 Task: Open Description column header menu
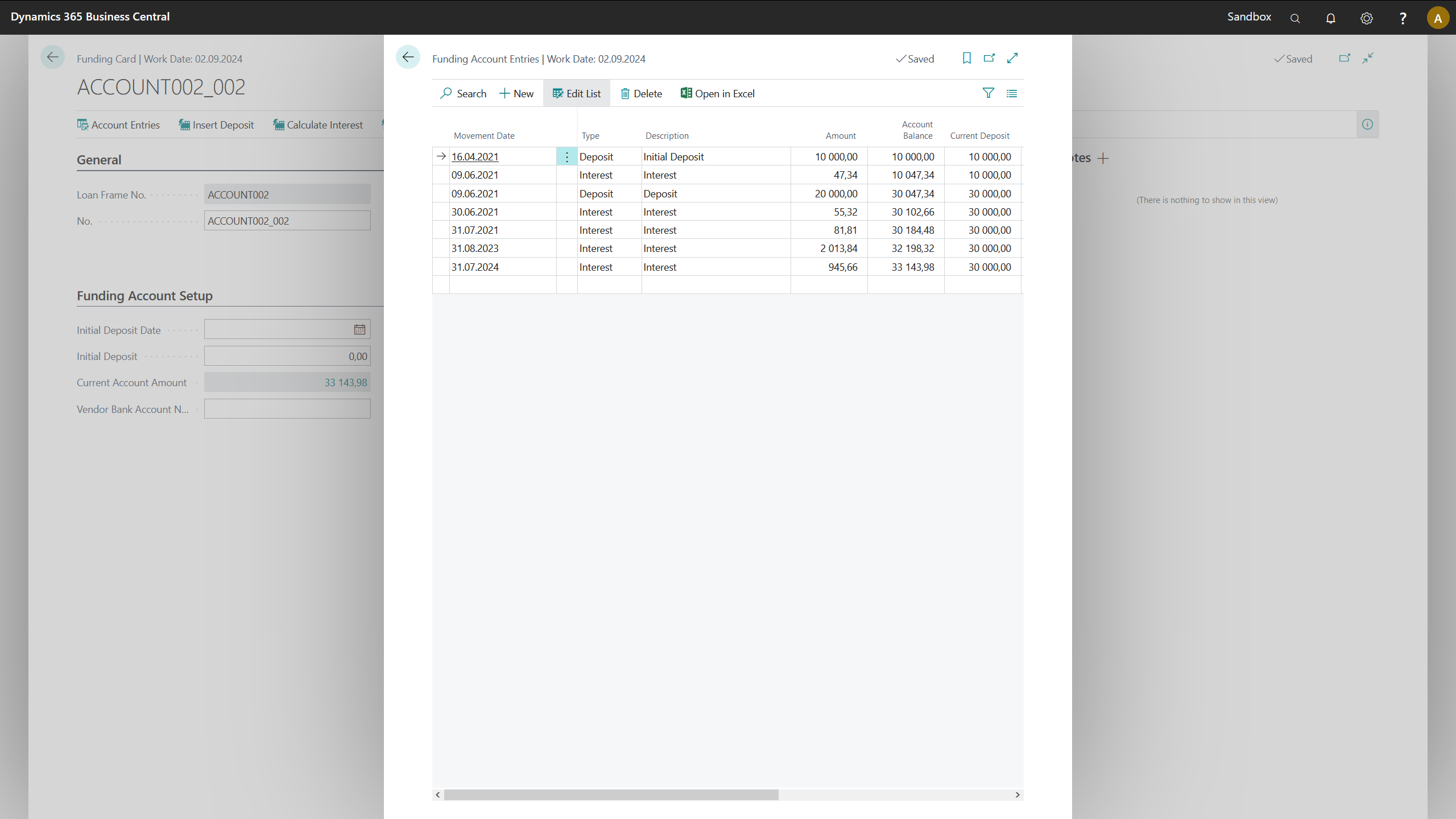tap(667, 135)
